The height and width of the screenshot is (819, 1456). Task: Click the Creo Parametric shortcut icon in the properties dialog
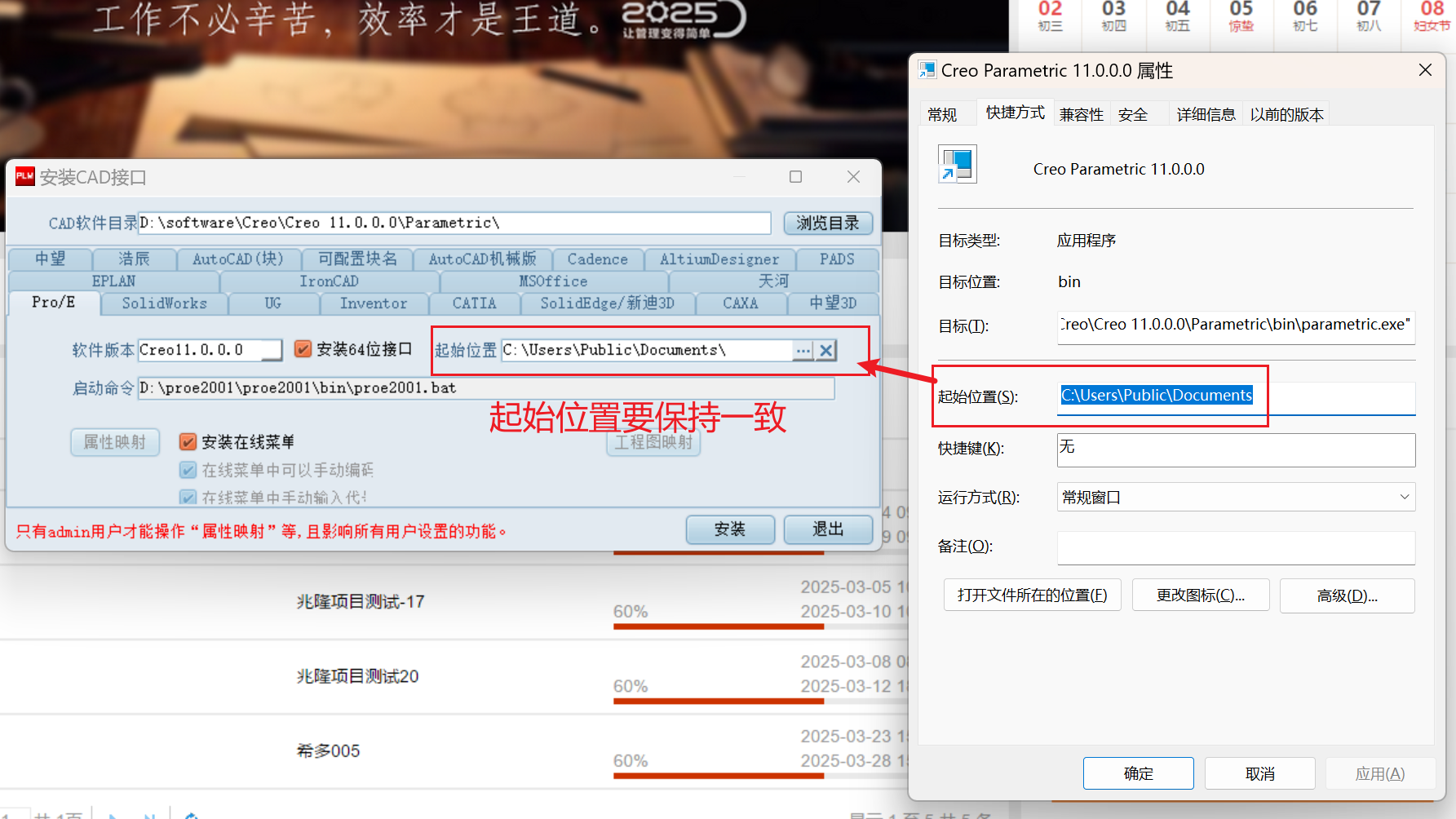click(x=957, y=164)
